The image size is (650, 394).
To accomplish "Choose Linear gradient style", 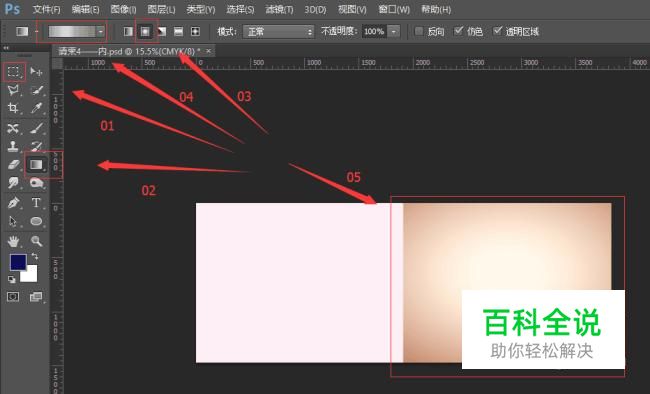I will tap(129, 32).
